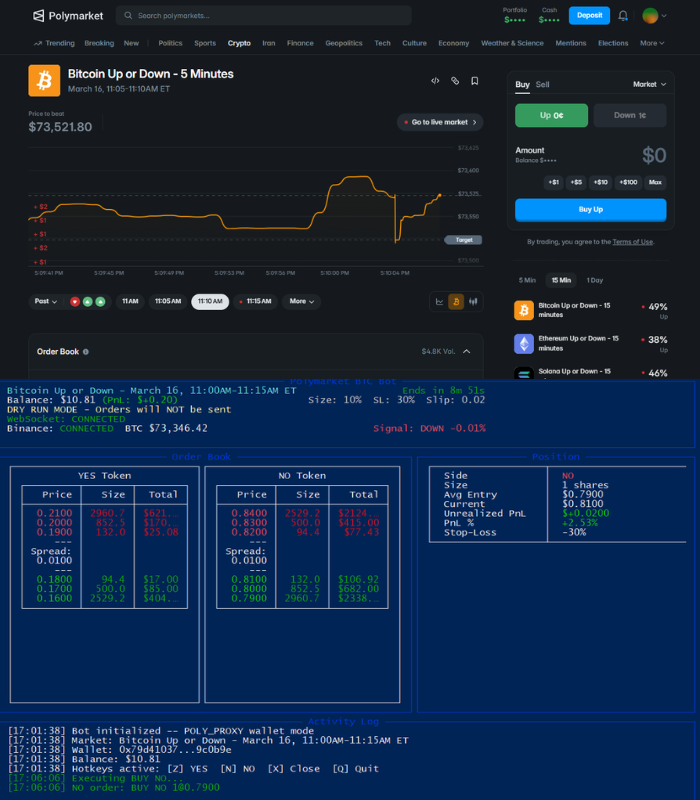Image resolution: width=700 pixels, height=800 pixels.
Task: Open the notifications bell
Action: (623, 16)
